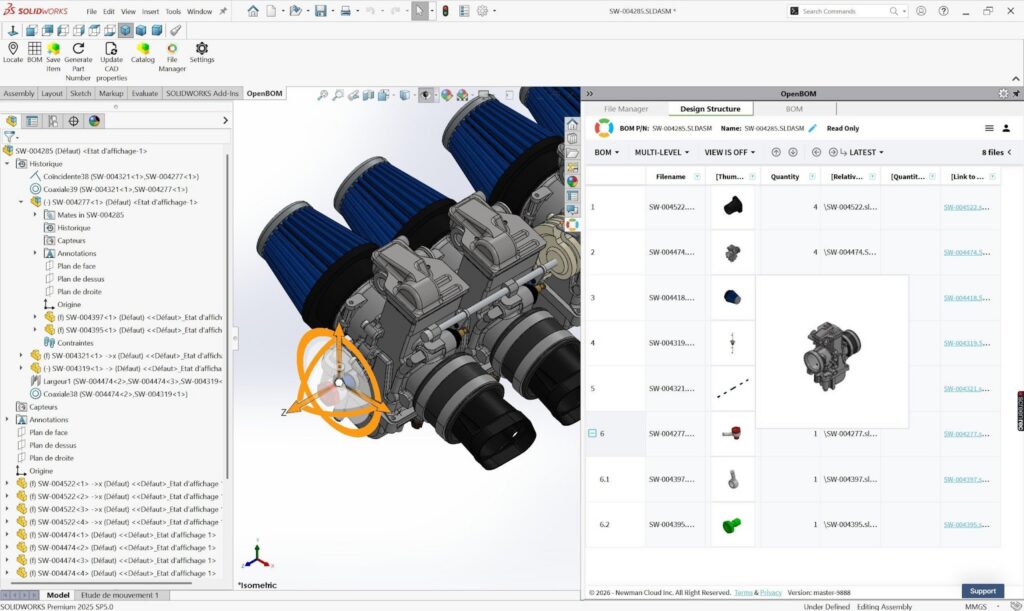Image resolution: width=1024 pixels, height=611 pixels.
Task: Open the Terms link
Action: click(743, 593)
